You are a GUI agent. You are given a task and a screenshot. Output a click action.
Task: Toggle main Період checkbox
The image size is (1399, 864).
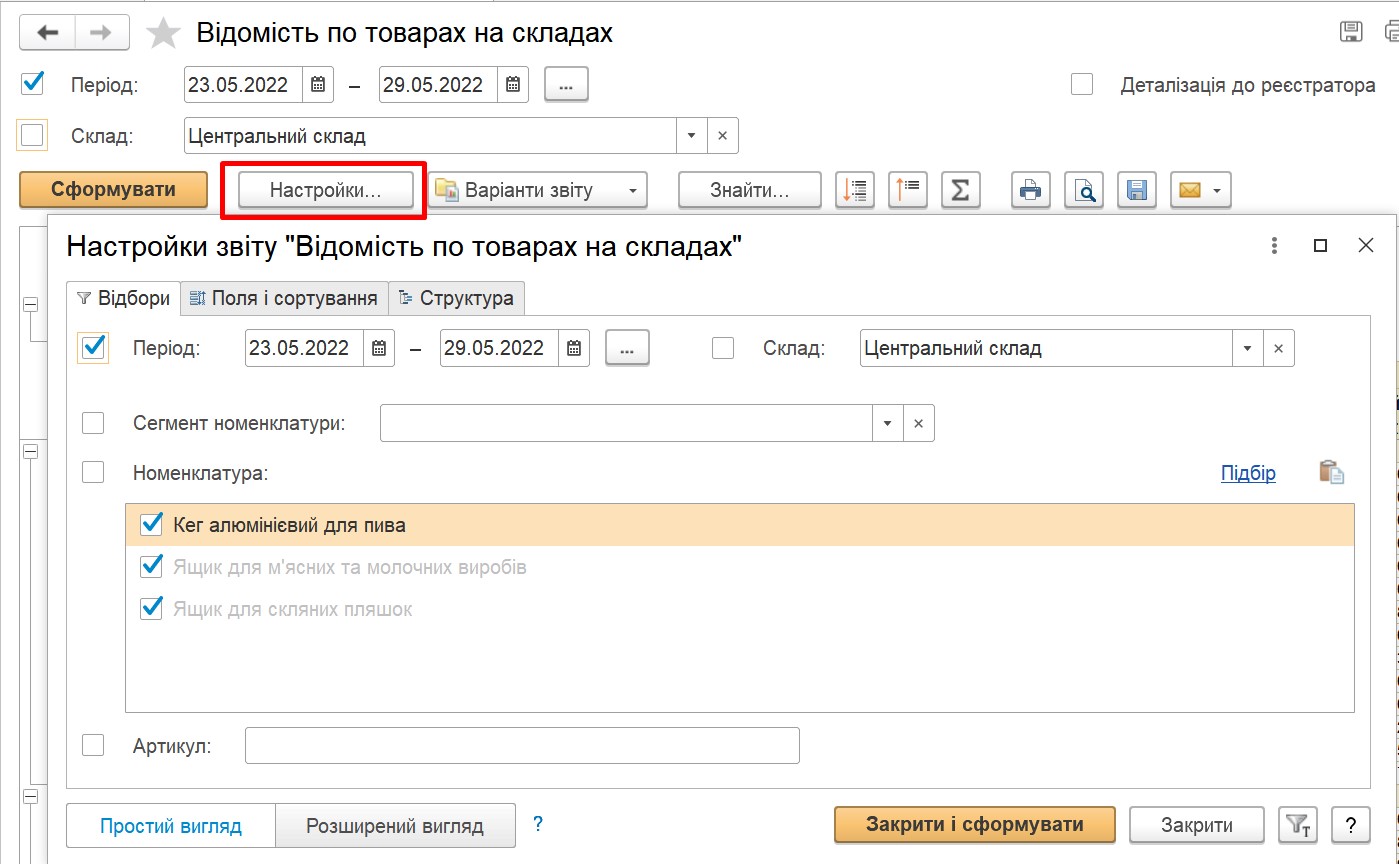point(33,83)
